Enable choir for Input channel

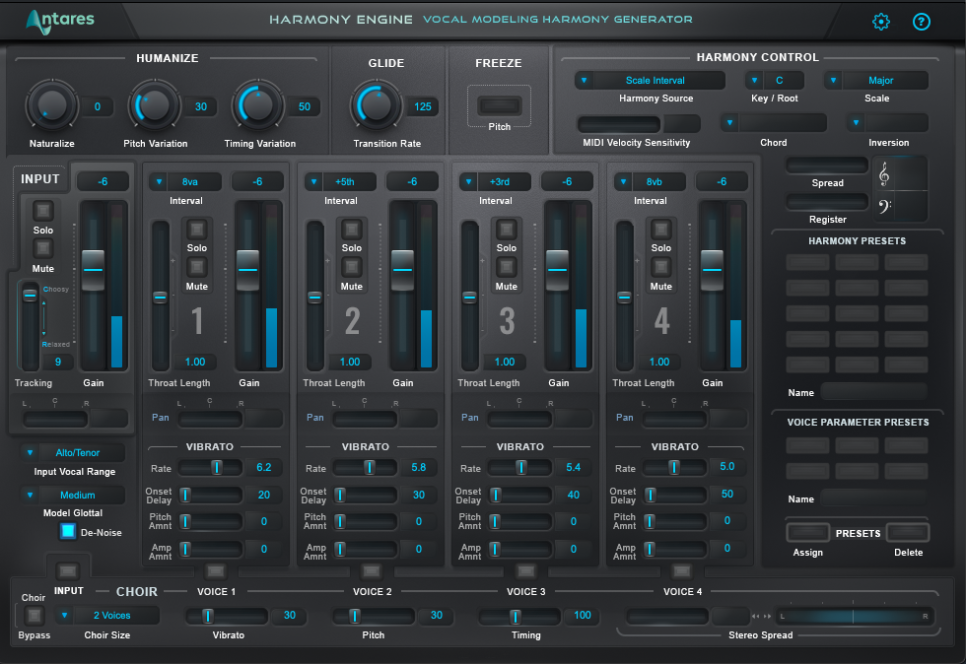coord(68,571)
